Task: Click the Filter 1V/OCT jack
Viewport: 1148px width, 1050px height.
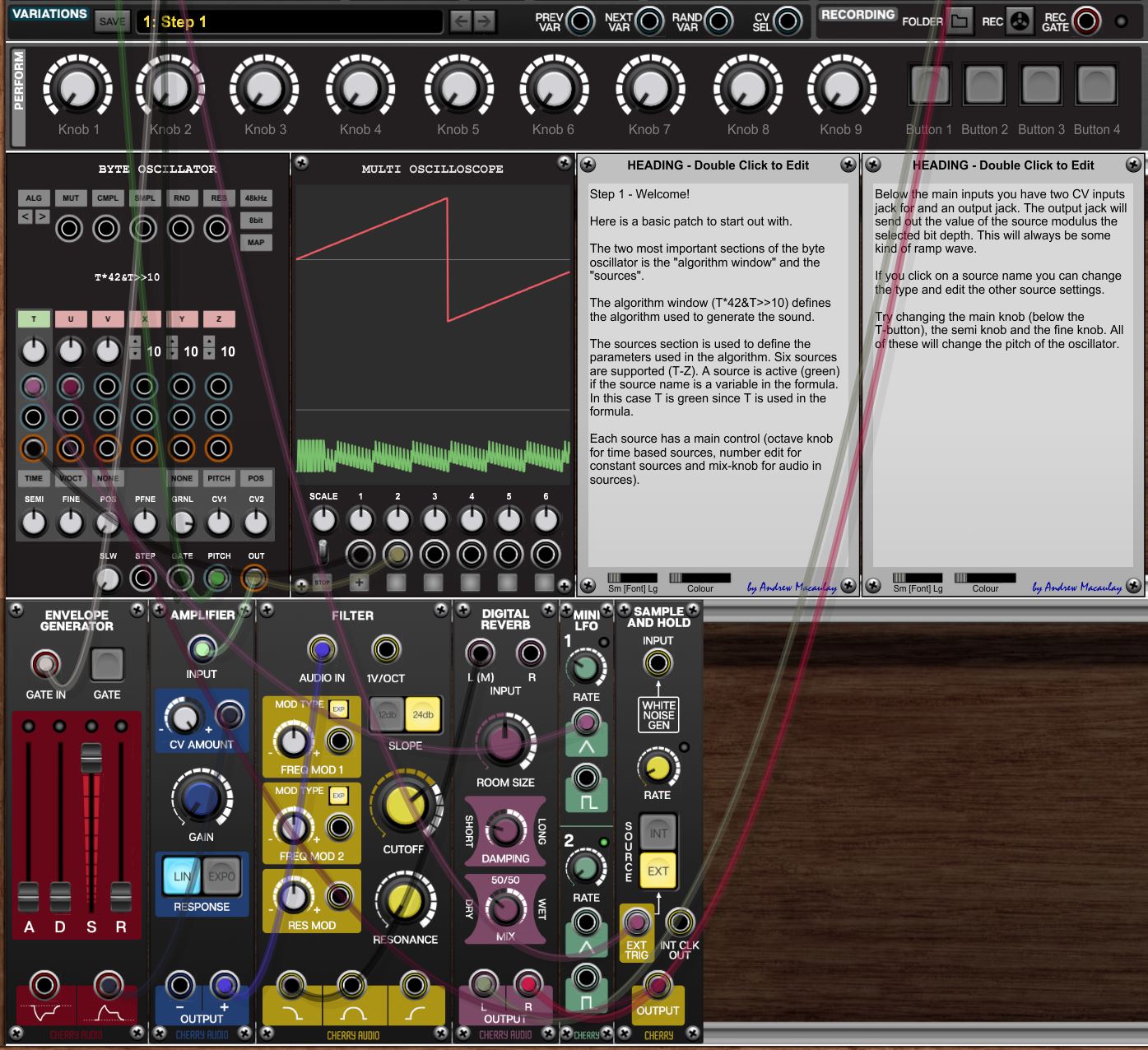Action: (x=385, y=650)
